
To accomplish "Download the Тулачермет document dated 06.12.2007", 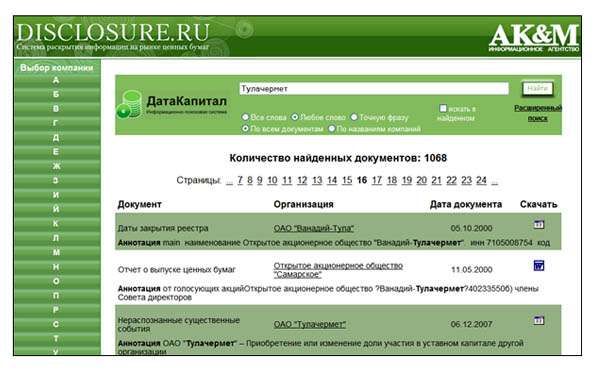I will click(539, 320).
